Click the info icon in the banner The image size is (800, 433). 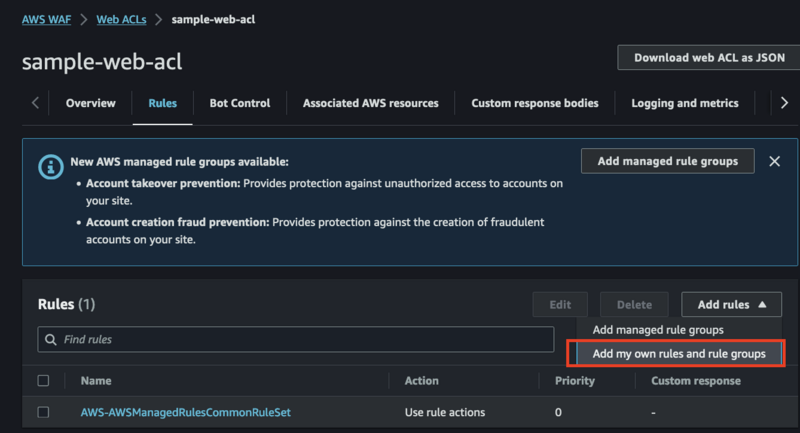(51, 167)
